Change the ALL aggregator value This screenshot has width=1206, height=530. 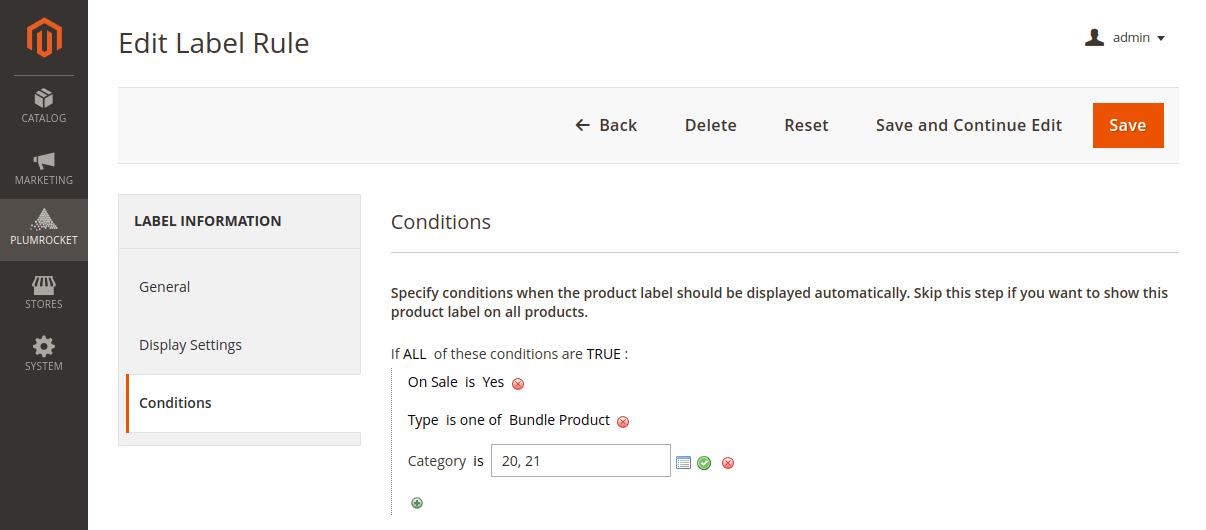(415, 354)
